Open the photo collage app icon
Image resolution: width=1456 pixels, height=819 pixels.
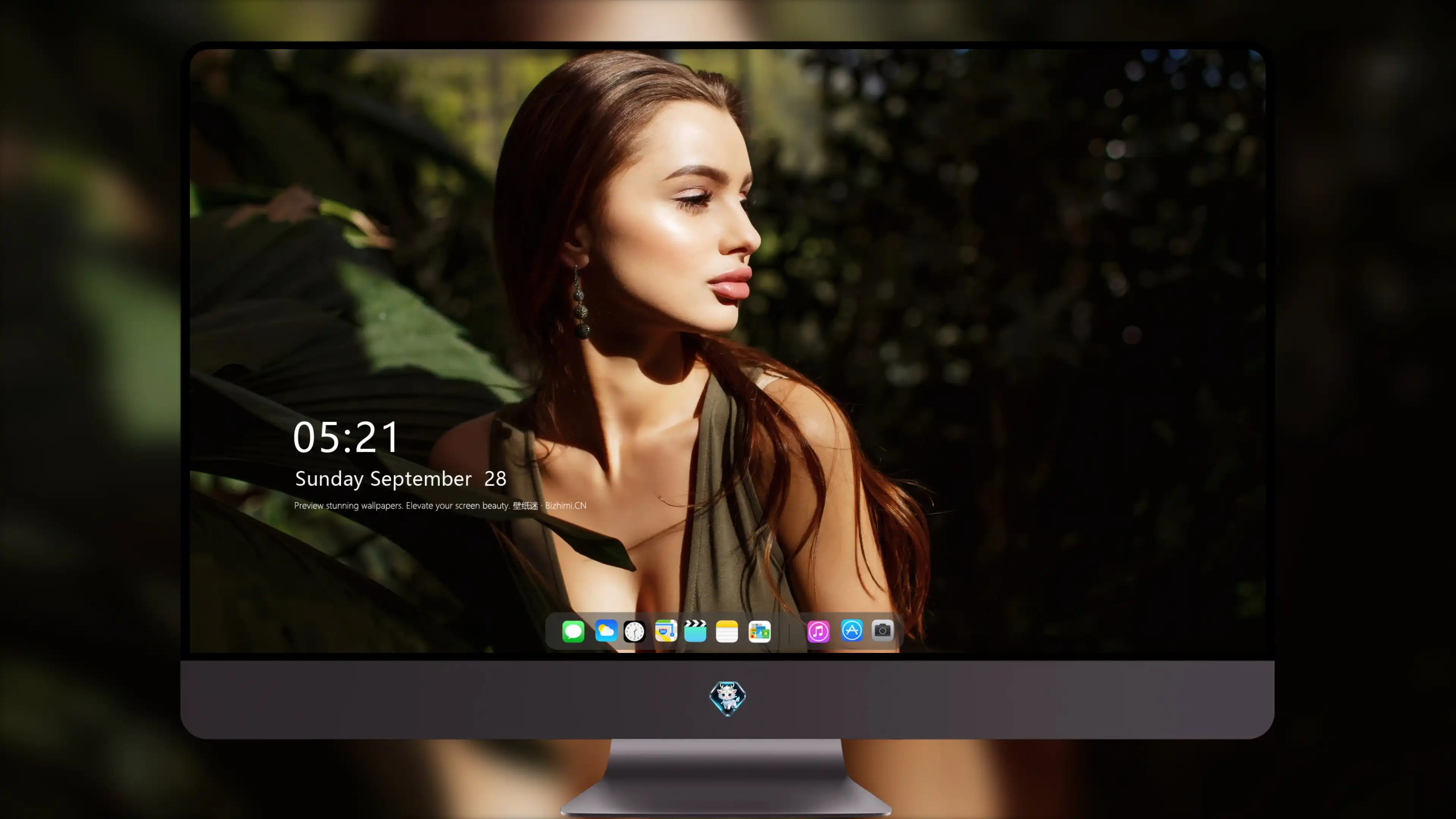point(759,631)
